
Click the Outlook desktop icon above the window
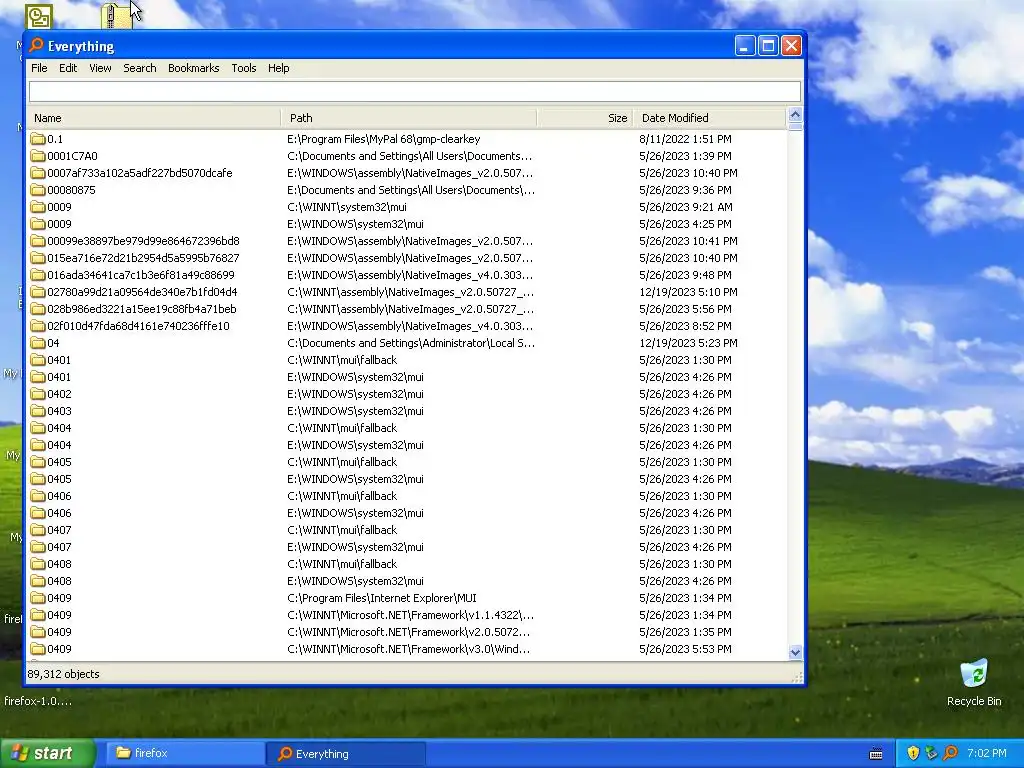point(39,16)
